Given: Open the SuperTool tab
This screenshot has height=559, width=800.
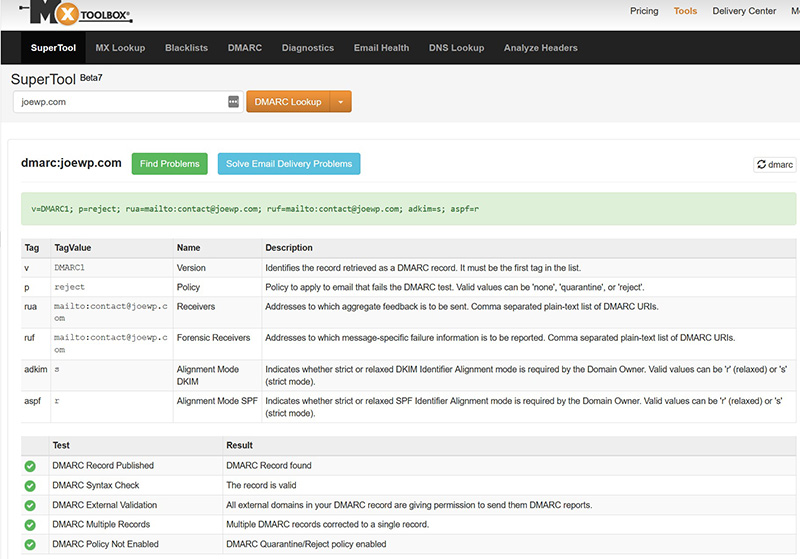Looking at the screenshot, I should (x=52, y=48).
